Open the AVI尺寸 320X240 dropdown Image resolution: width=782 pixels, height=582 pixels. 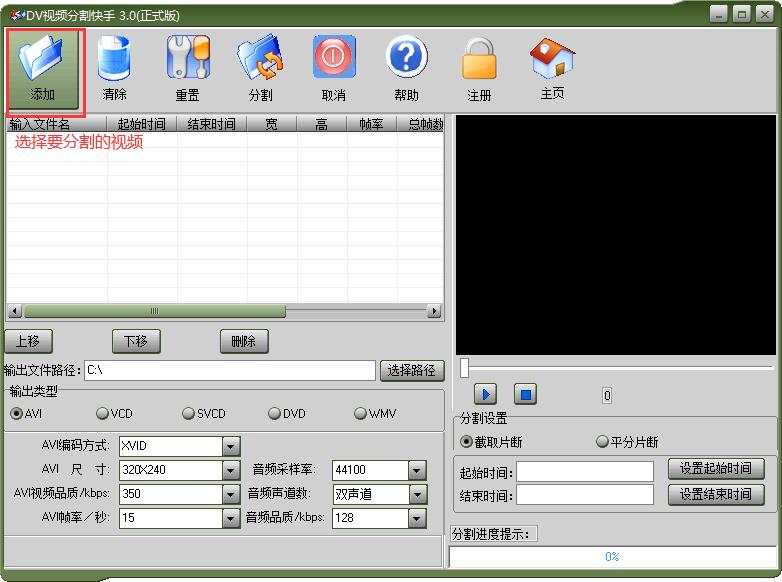tap(231, 470)
